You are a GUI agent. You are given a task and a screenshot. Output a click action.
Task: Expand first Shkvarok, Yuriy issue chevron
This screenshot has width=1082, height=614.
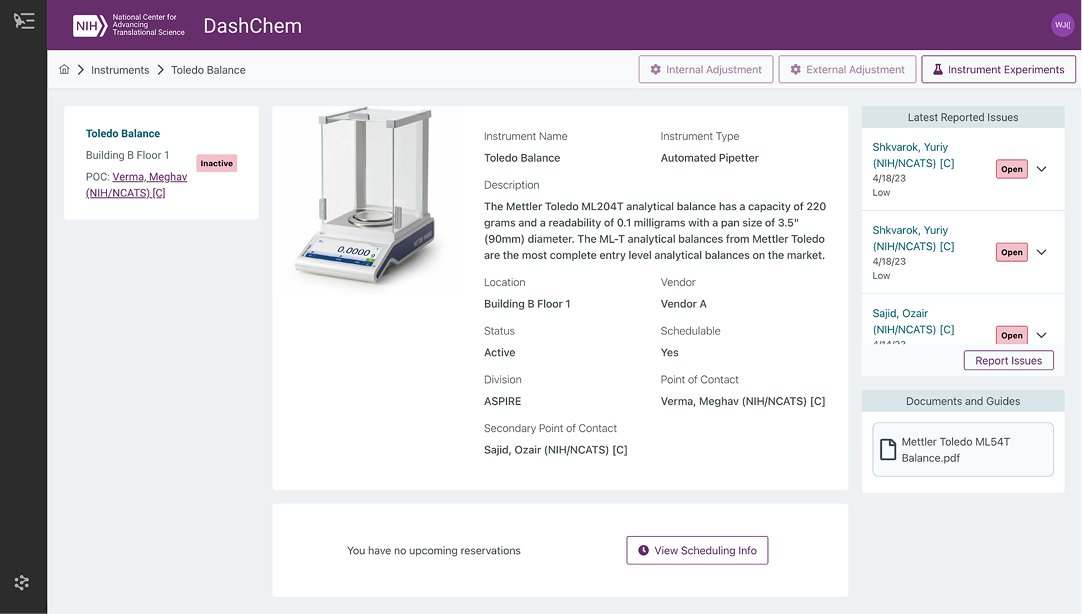pyautogui.click(x=1041, y=169)
